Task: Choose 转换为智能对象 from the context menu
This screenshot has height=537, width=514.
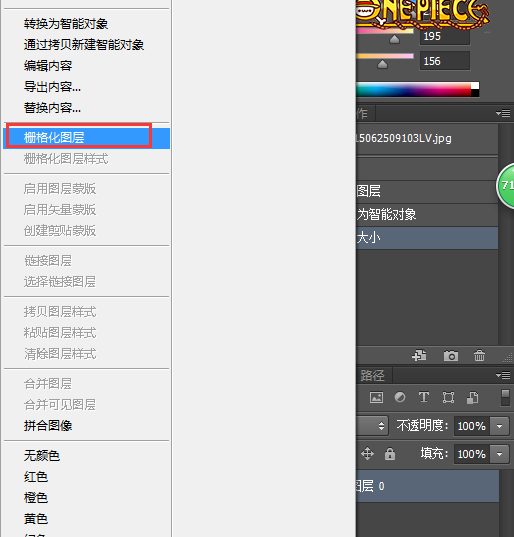Action: [x=66, y=24]
